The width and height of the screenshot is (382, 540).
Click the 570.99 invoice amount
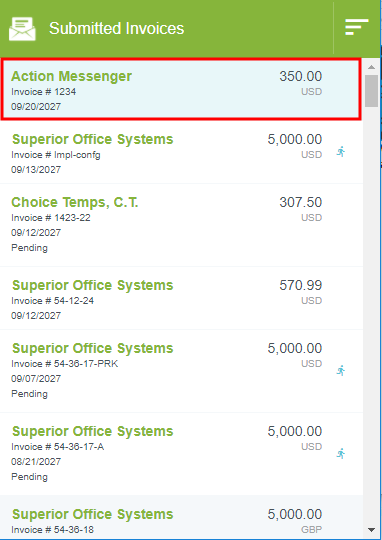(300, 285)
